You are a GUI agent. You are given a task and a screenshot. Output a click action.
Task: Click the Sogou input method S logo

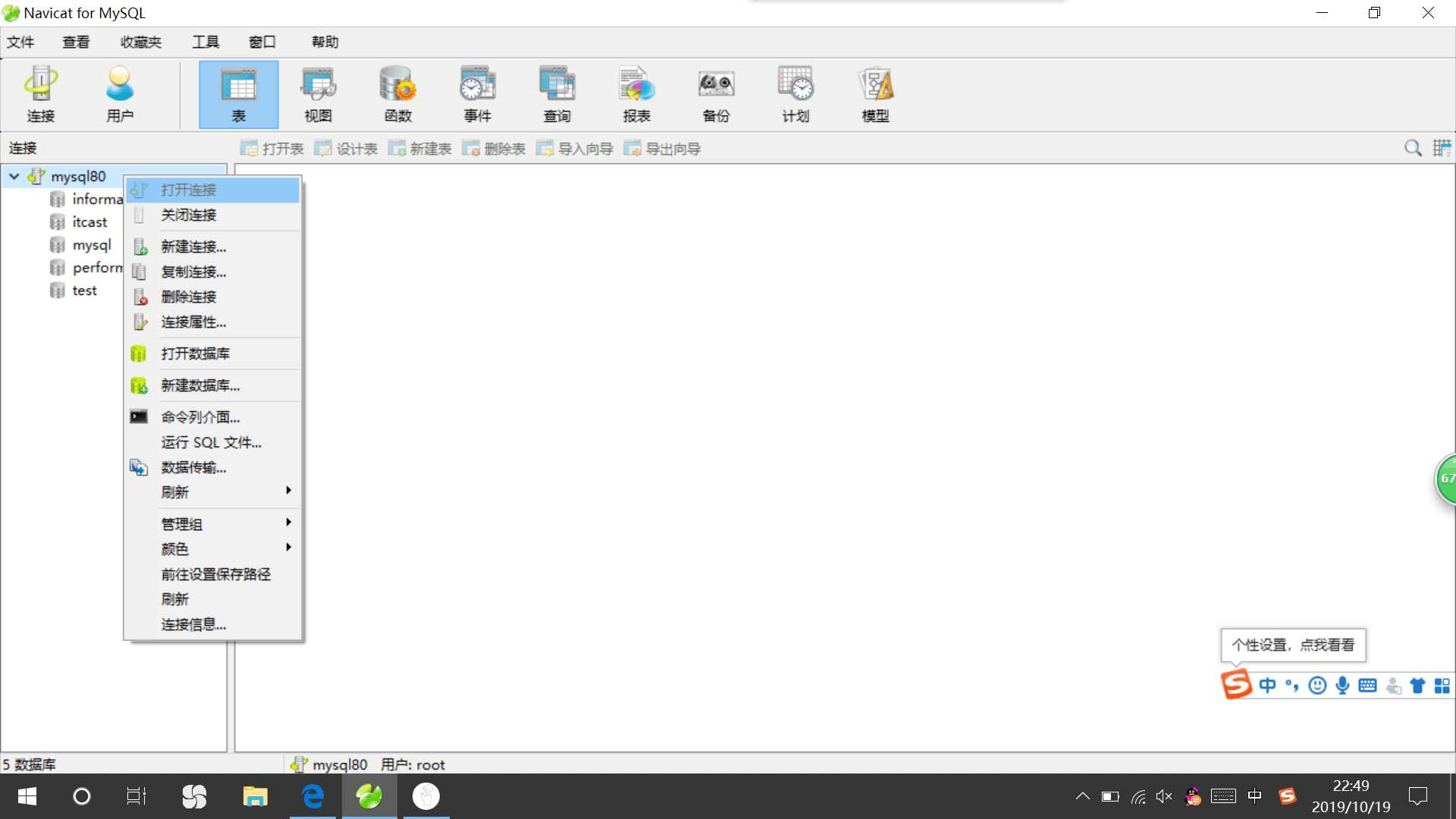1236,684
